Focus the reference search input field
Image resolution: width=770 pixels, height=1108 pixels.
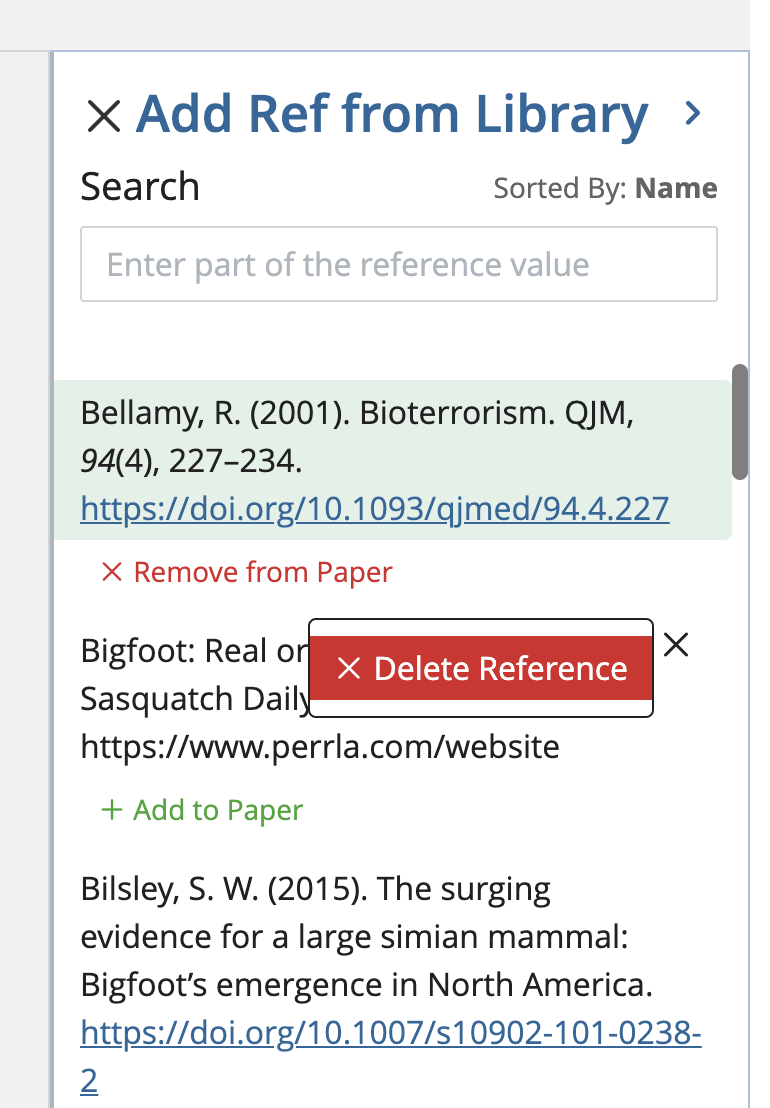pos(398,264)
